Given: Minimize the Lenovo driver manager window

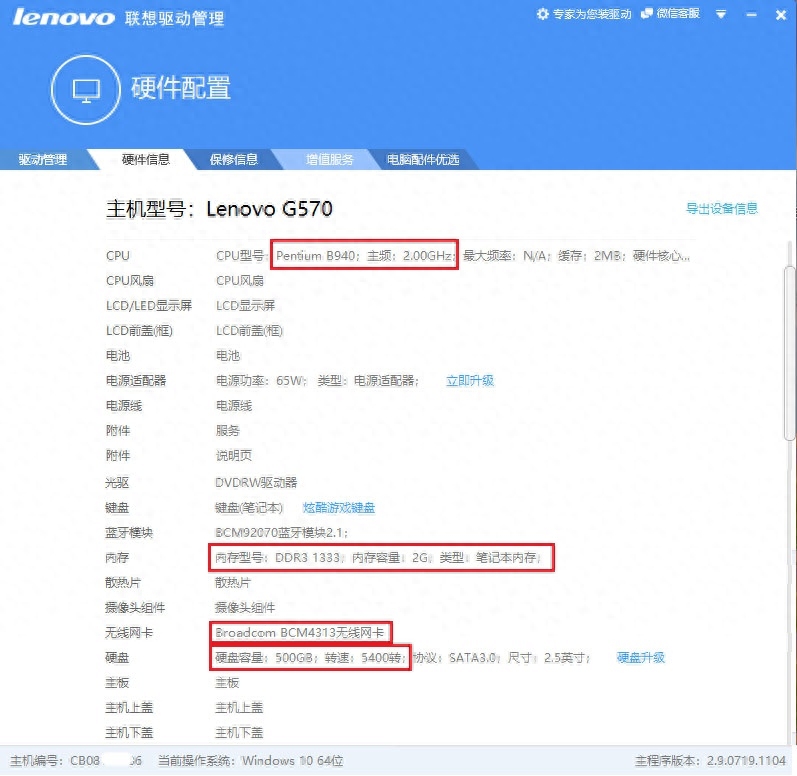Looking at the screenshot, I should tap(751, 15).
